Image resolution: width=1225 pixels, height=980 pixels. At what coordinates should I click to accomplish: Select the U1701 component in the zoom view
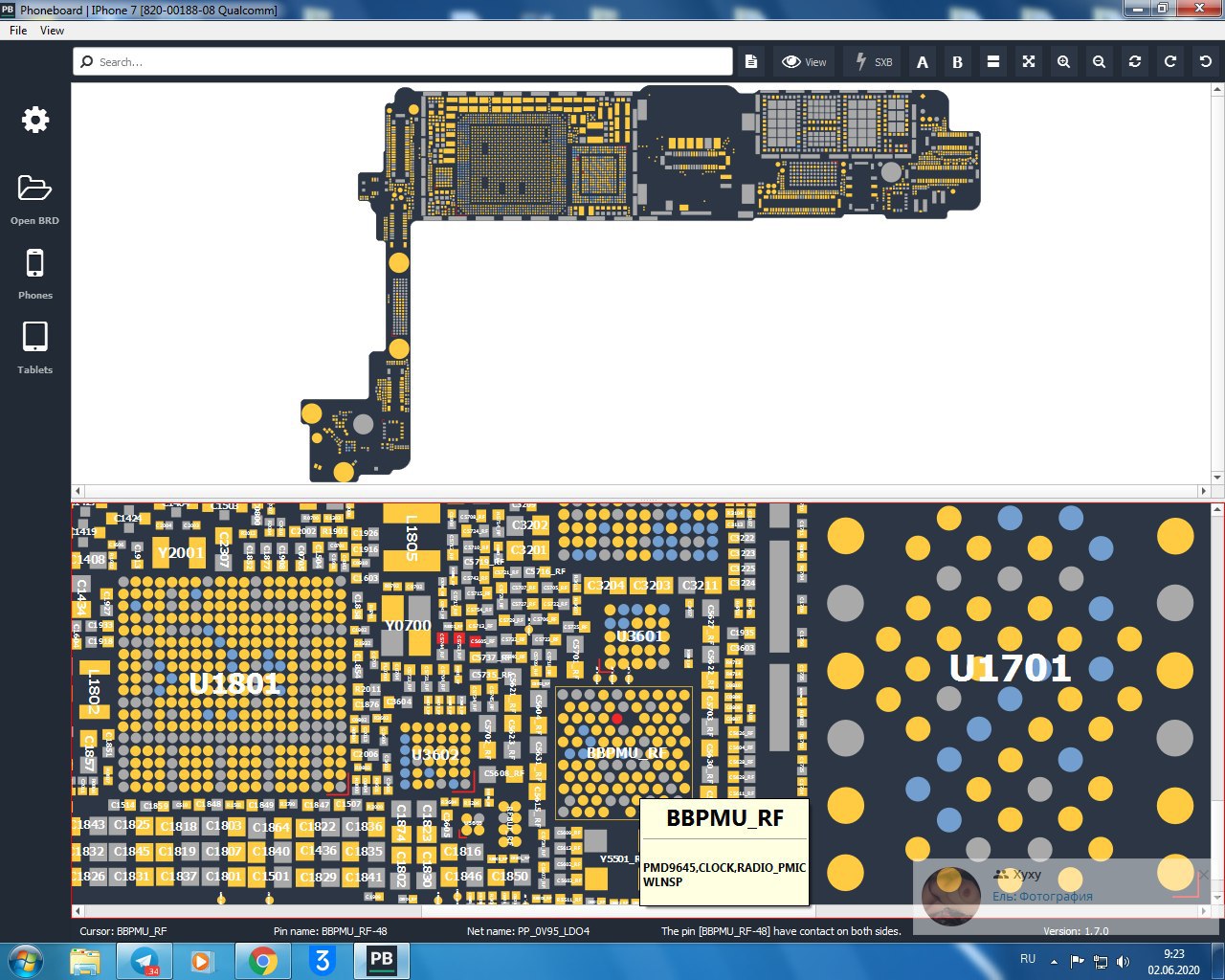coord(1010,668)
